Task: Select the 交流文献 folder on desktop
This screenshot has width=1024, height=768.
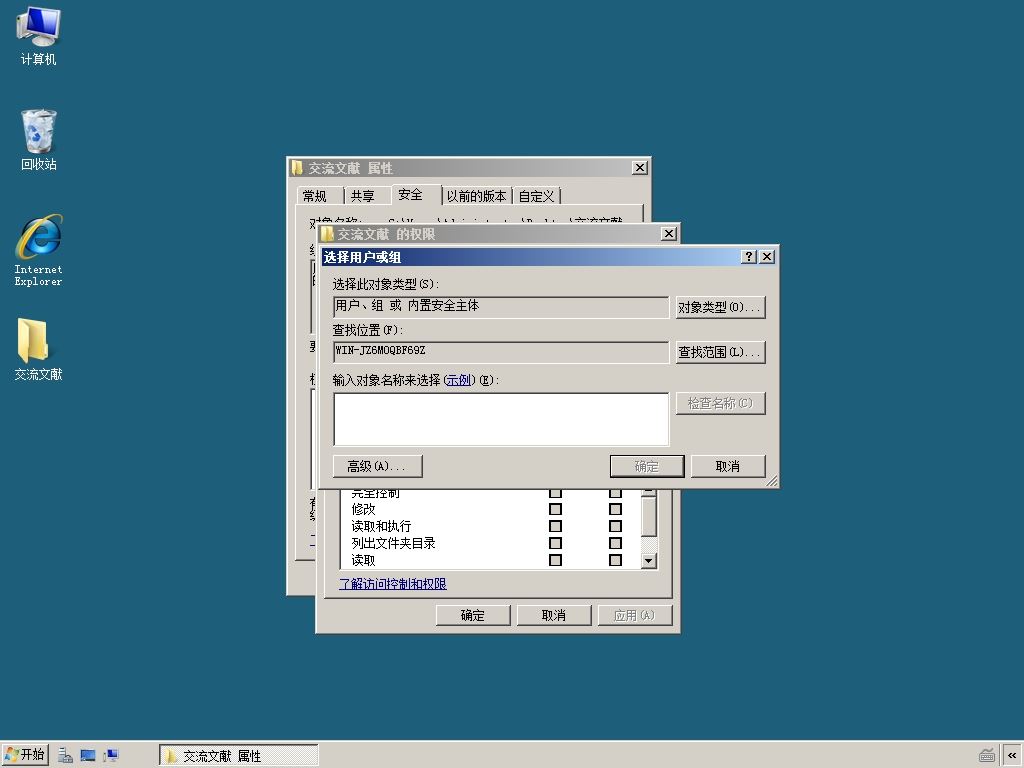Action: coord(39,349)
